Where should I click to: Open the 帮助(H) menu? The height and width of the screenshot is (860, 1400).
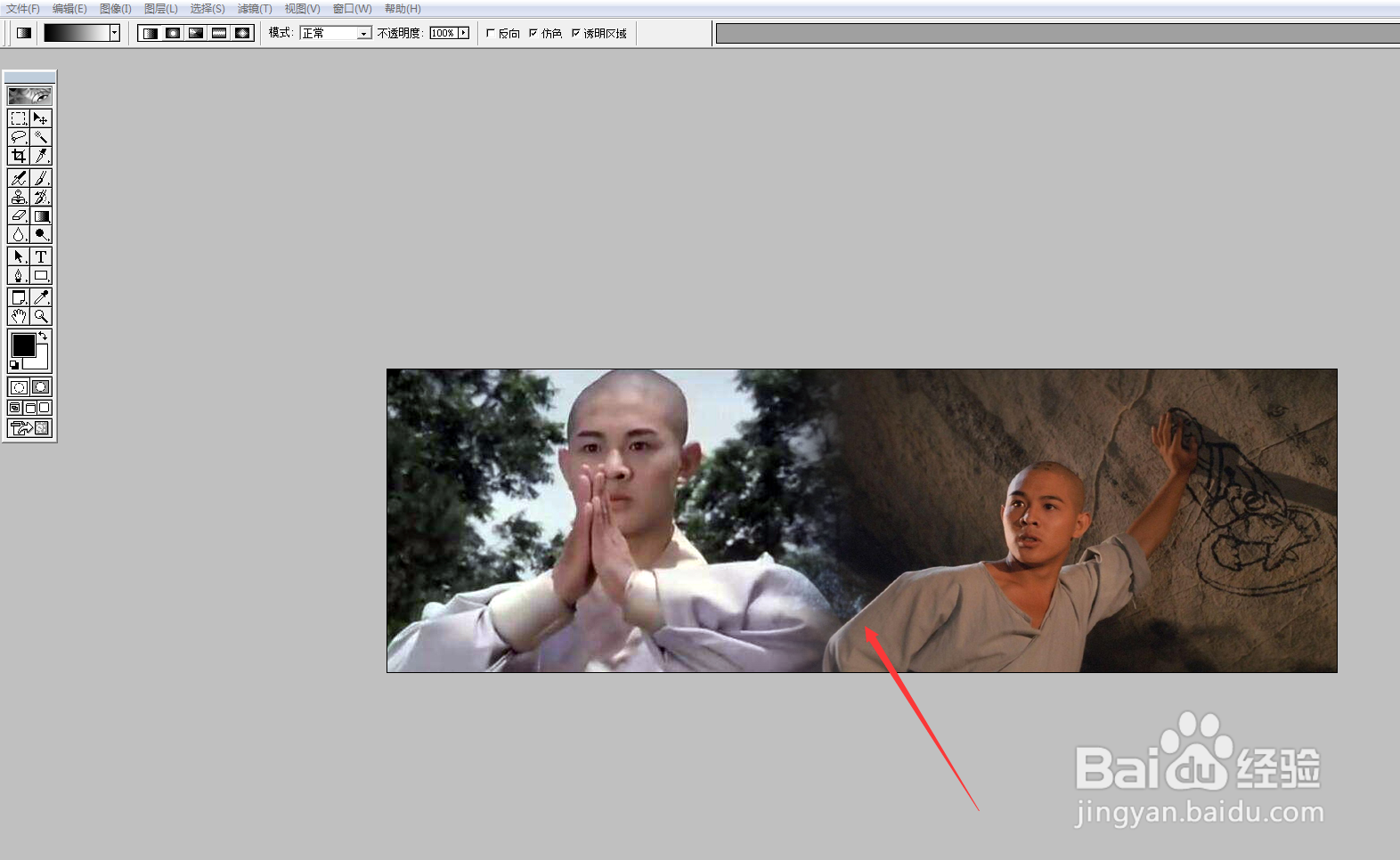tap(403, 9)
